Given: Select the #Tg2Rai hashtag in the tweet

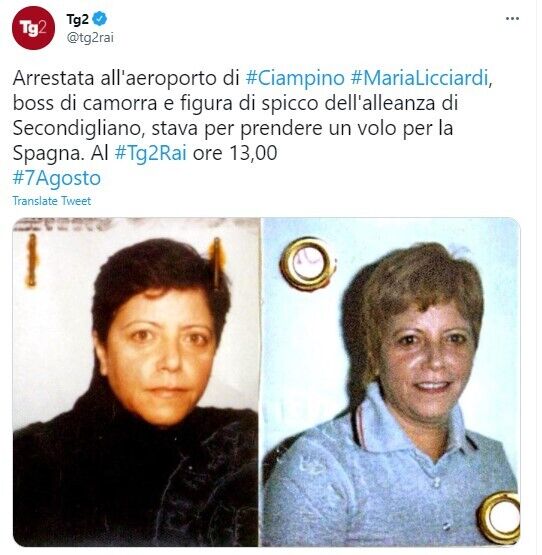Looking at the screenshot, I should pos(150,153).
